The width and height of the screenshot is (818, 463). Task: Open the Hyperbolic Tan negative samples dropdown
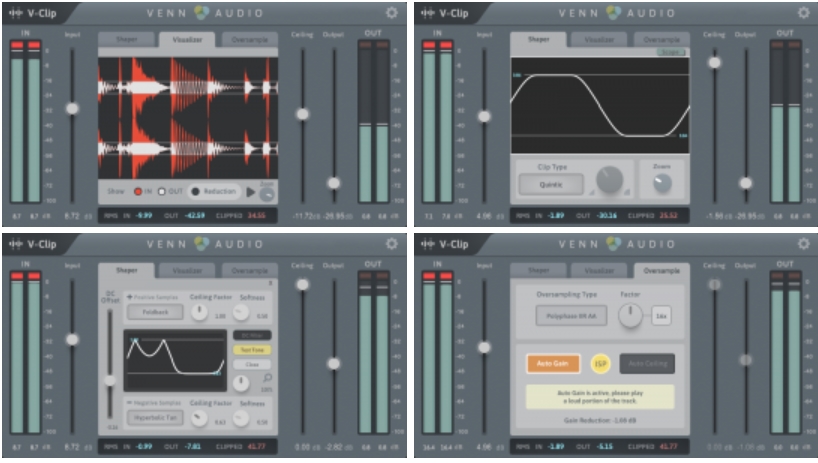click(155, 418)
